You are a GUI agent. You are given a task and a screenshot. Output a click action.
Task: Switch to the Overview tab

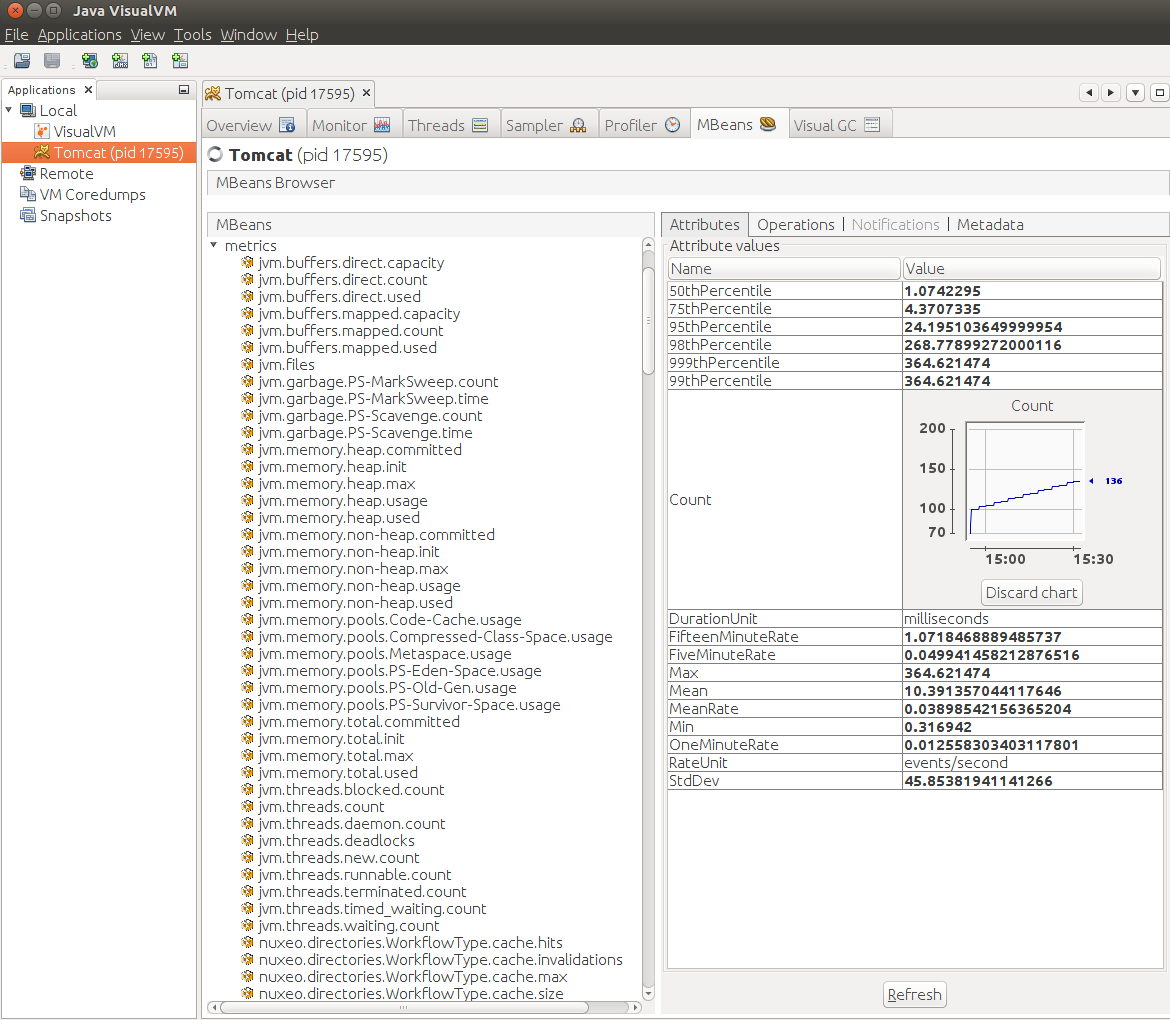tap(252, 125)
